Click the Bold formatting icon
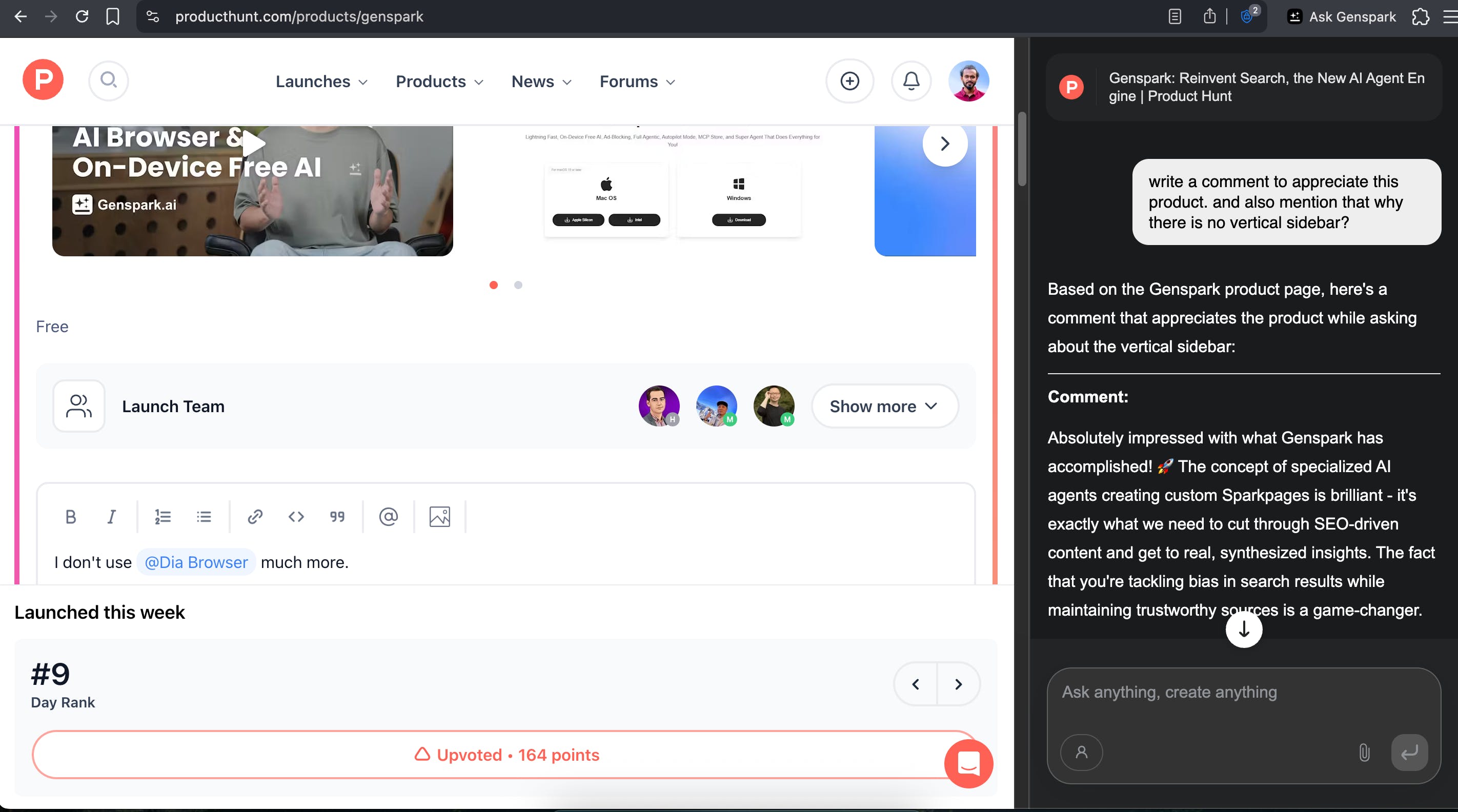 coord(71,517)
